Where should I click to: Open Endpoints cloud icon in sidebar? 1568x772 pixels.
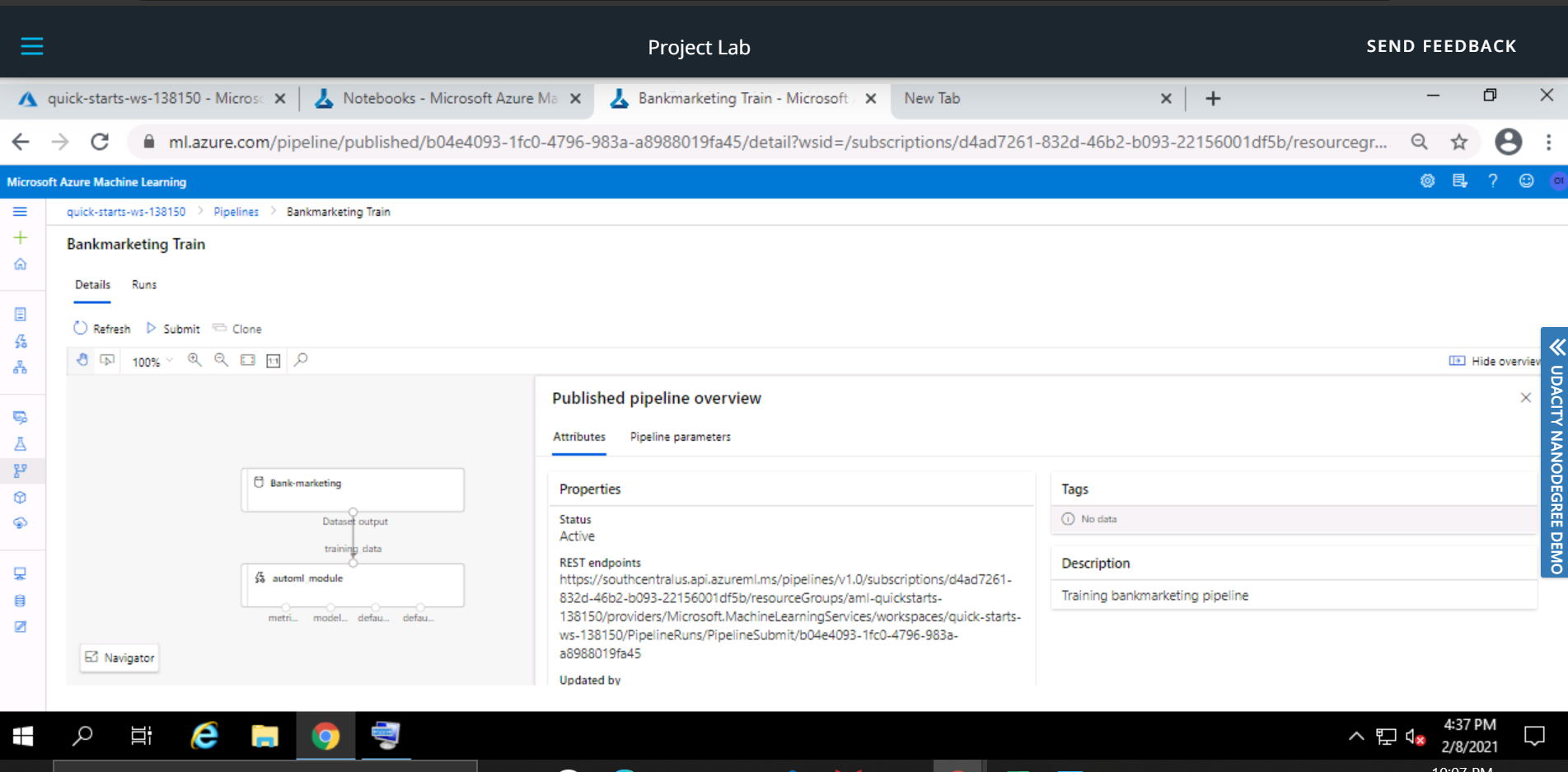point(20,523)
